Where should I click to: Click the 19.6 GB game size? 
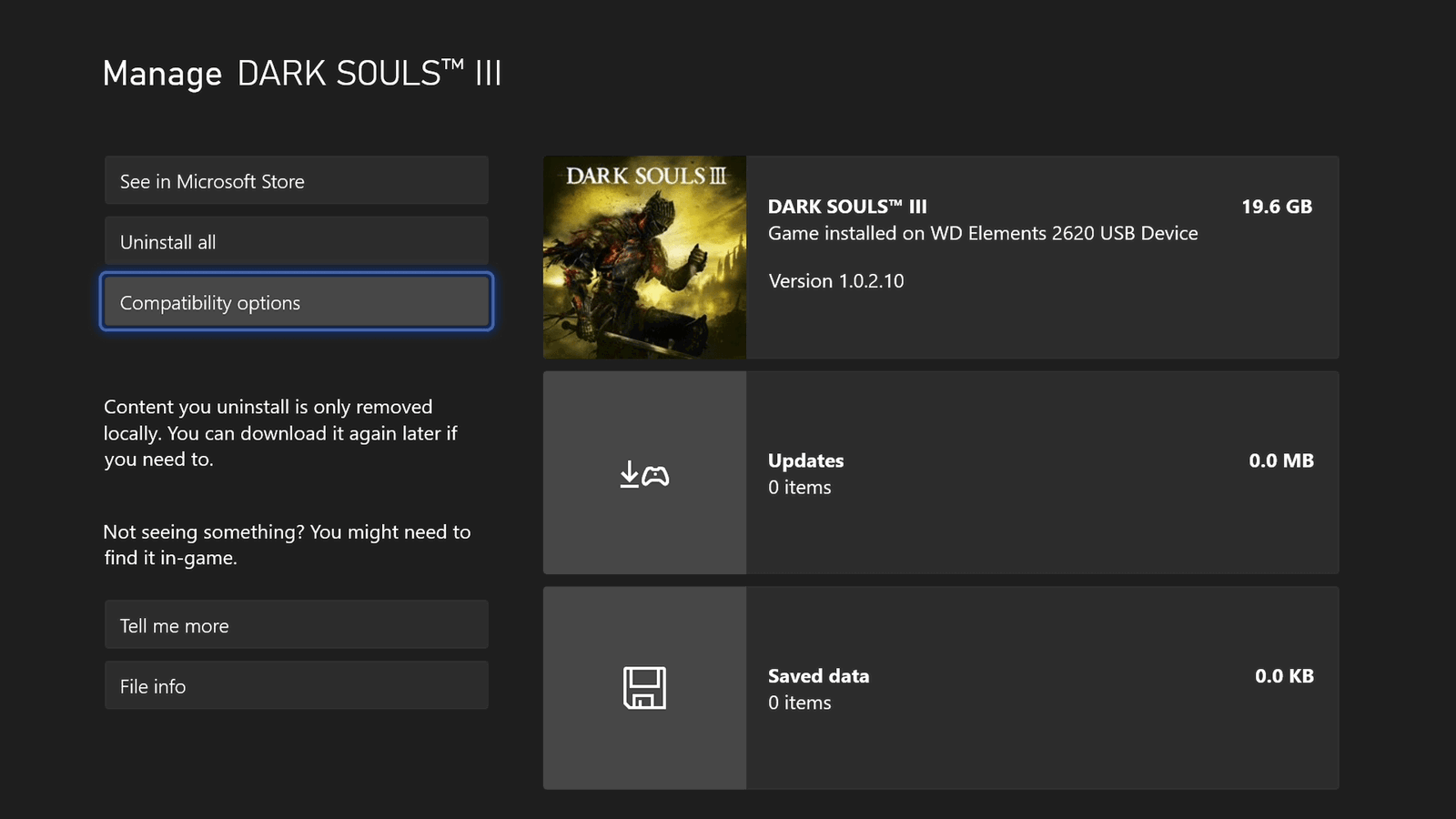(1277, 207)
